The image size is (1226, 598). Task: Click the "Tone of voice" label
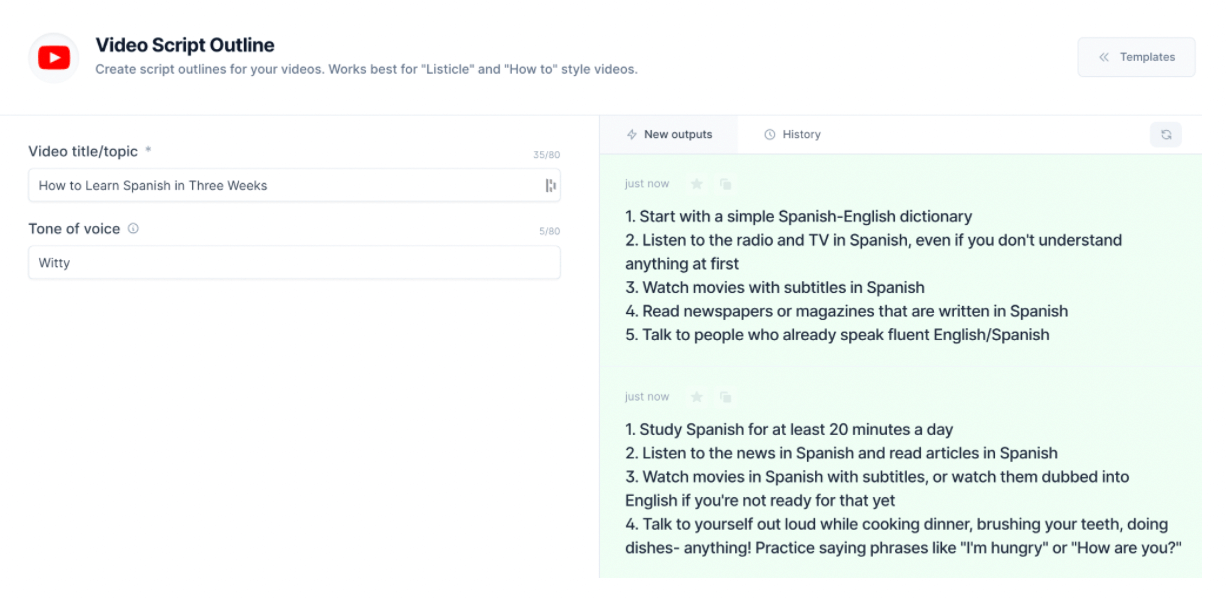click(74, 229)
